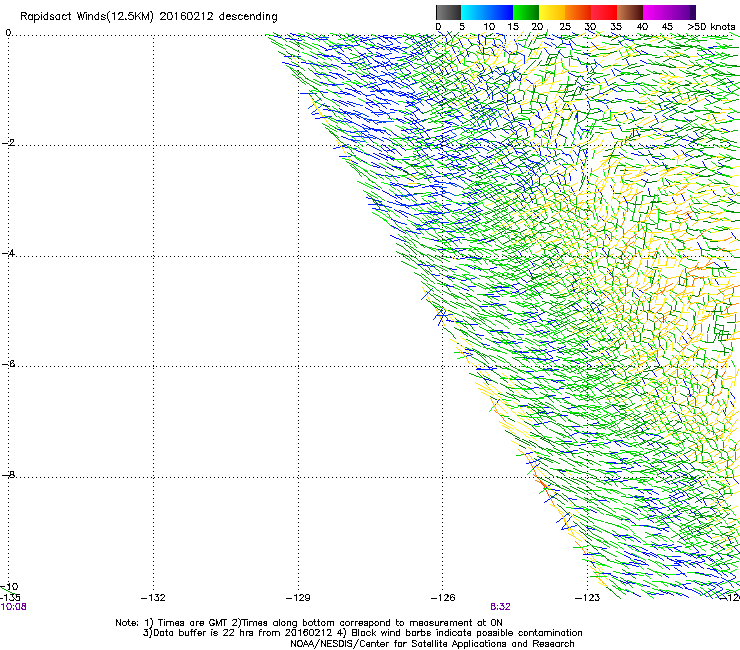Click the '3)Data buffer is 22 hrs' note line
The height and width of the screenshot is (650, 740).
[x=362, y=633]
